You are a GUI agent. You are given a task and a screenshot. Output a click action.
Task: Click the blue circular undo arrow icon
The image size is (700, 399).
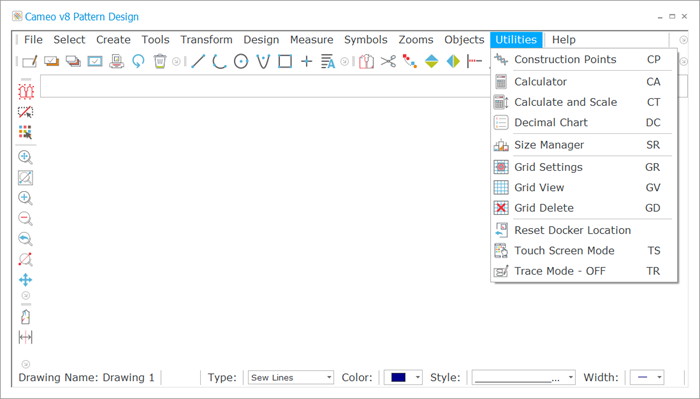[138, 61]
